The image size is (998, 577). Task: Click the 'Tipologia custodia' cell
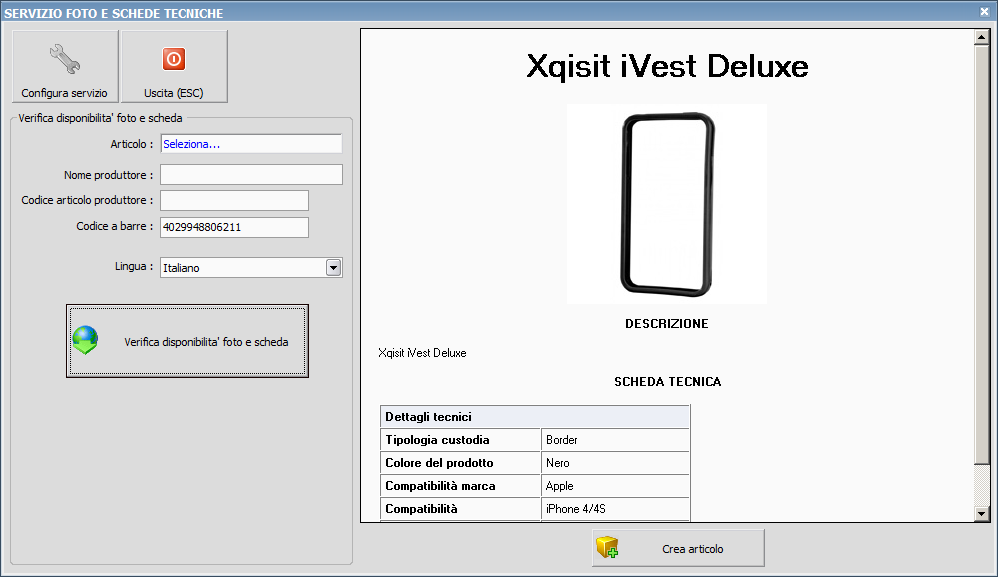coord(461,440)
